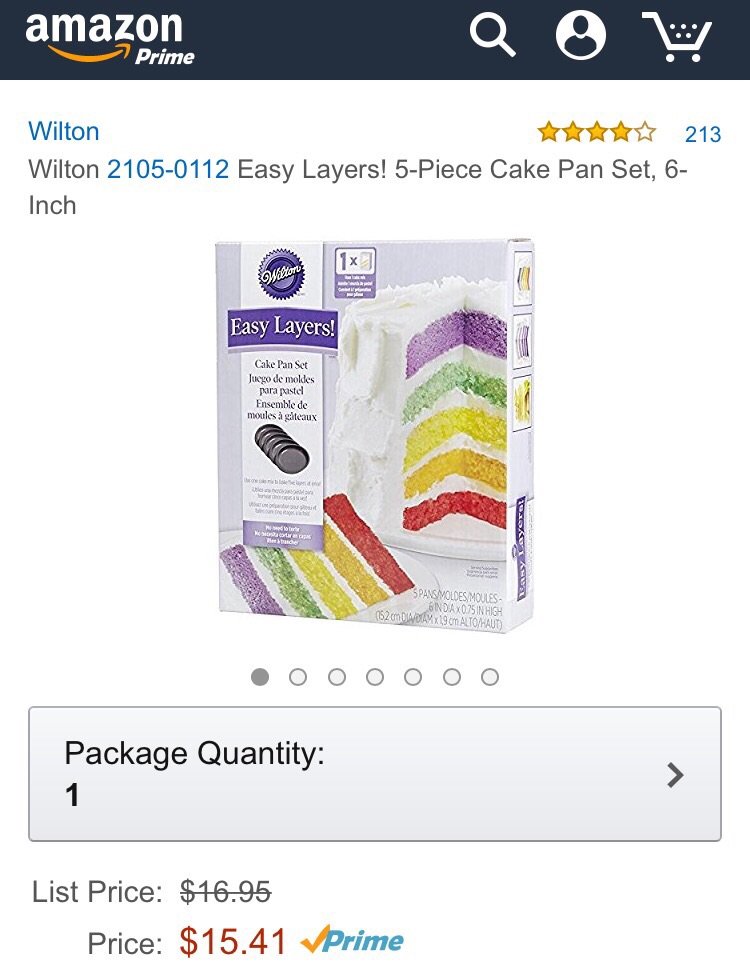
Task: Tap the Amazon Prime logo
Action: click(110, 38)
